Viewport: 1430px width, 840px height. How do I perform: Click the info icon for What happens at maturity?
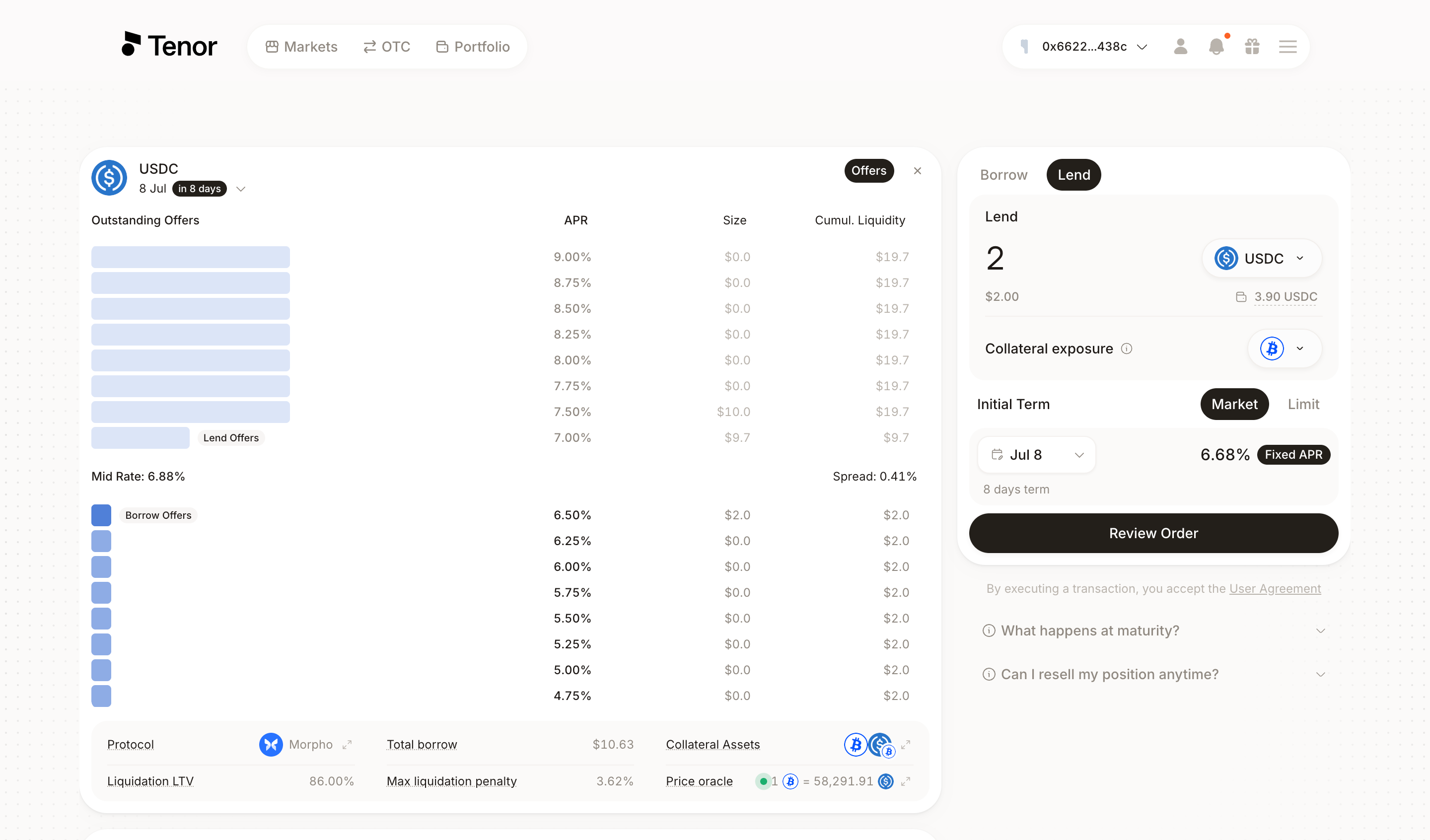[x=989, y=630]
